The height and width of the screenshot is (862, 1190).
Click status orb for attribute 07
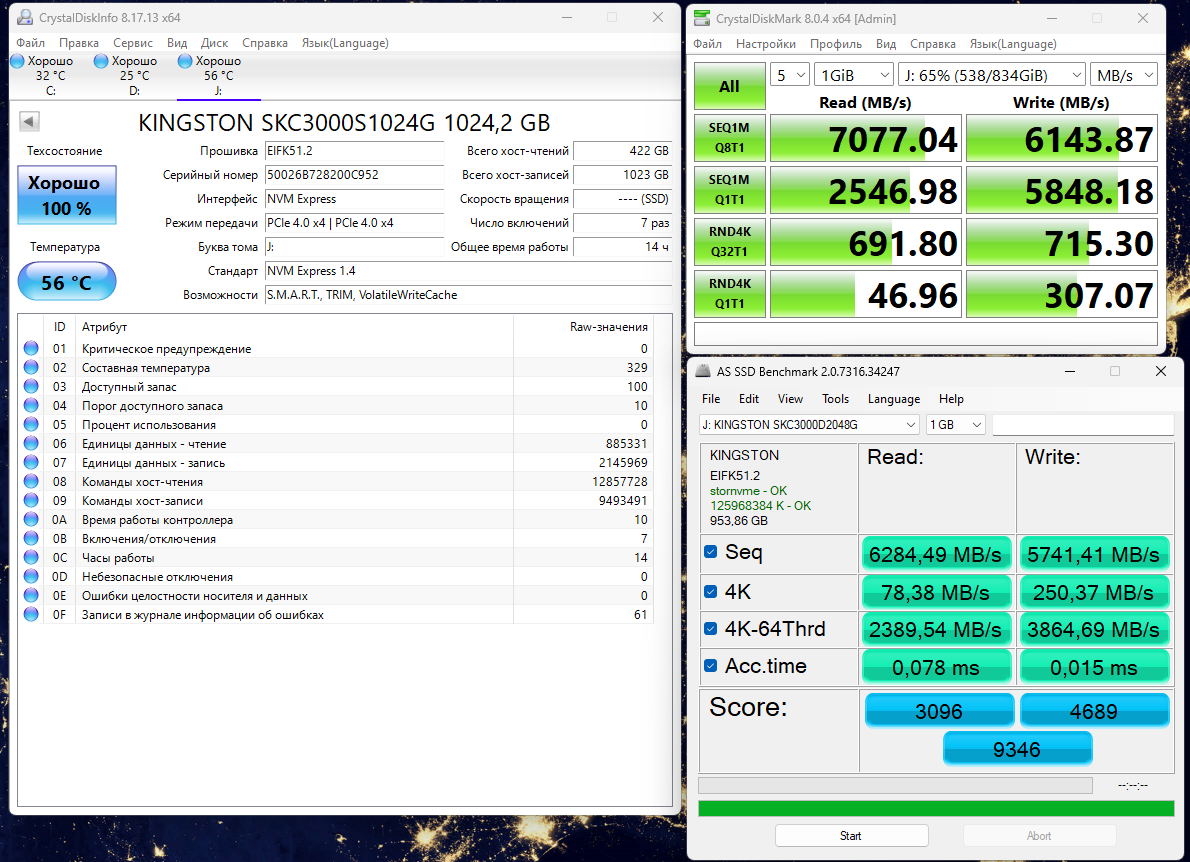tap(31, 462)
